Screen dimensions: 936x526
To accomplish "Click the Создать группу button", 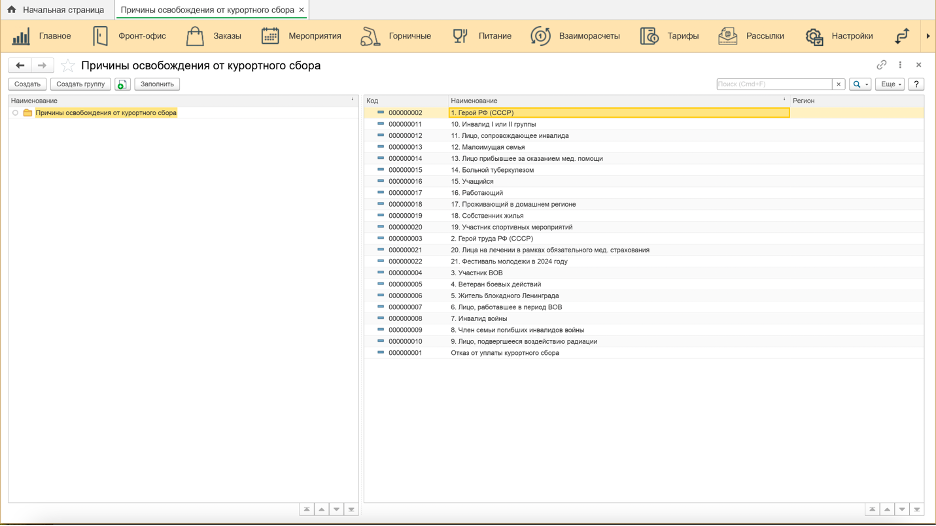I will 81,84.
